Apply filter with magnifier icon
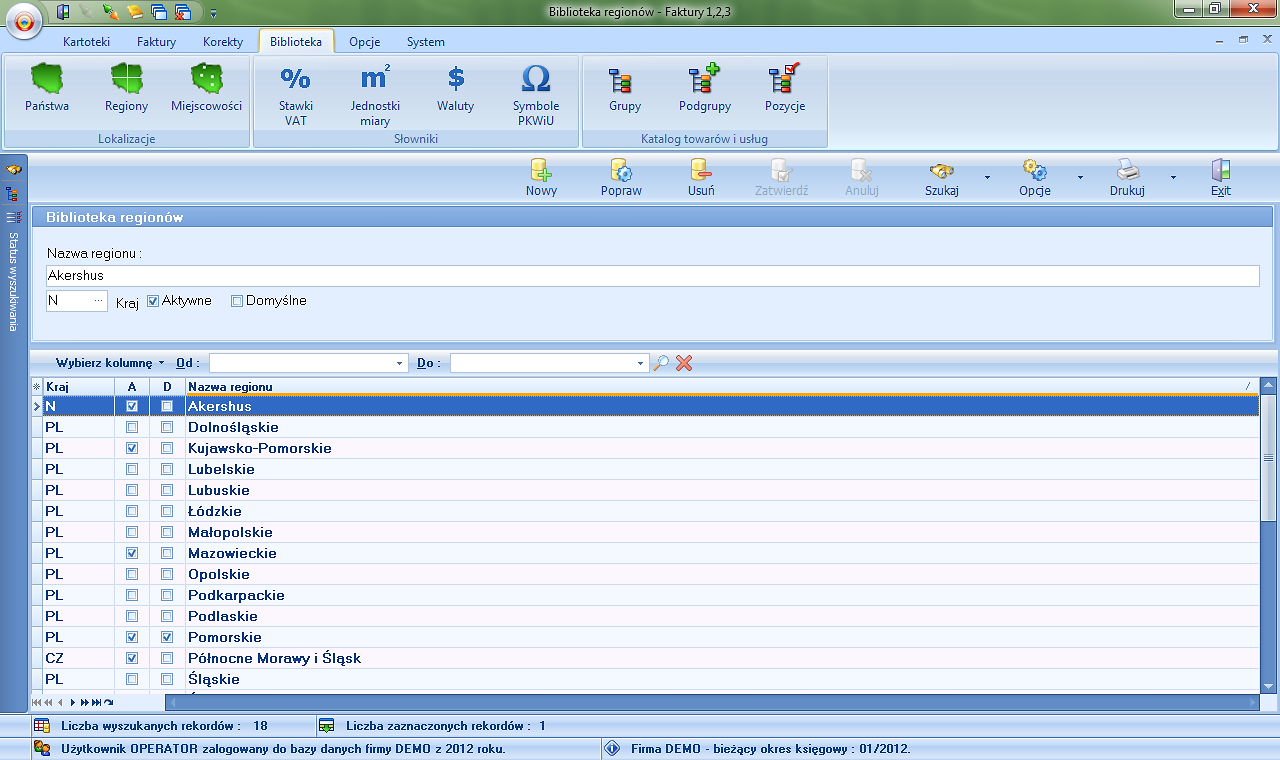 661,363
